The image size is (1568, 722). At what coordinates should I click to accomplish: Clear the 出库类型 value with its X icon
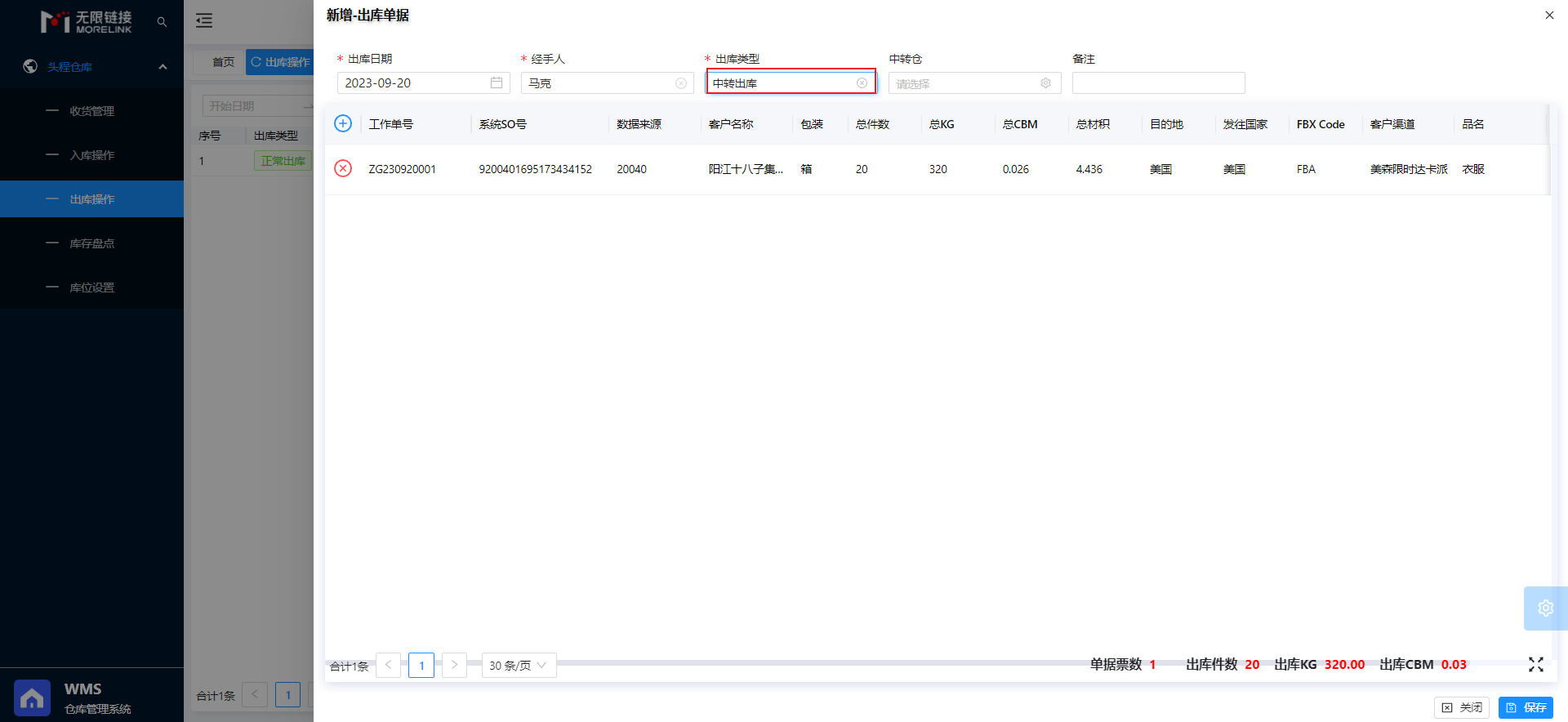862,83
